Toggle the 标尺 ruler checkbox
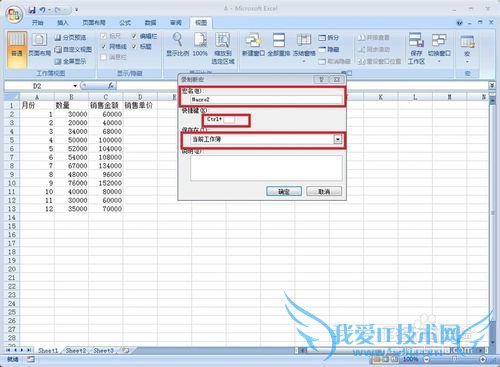The image size is (500, 367). (104, 36)
